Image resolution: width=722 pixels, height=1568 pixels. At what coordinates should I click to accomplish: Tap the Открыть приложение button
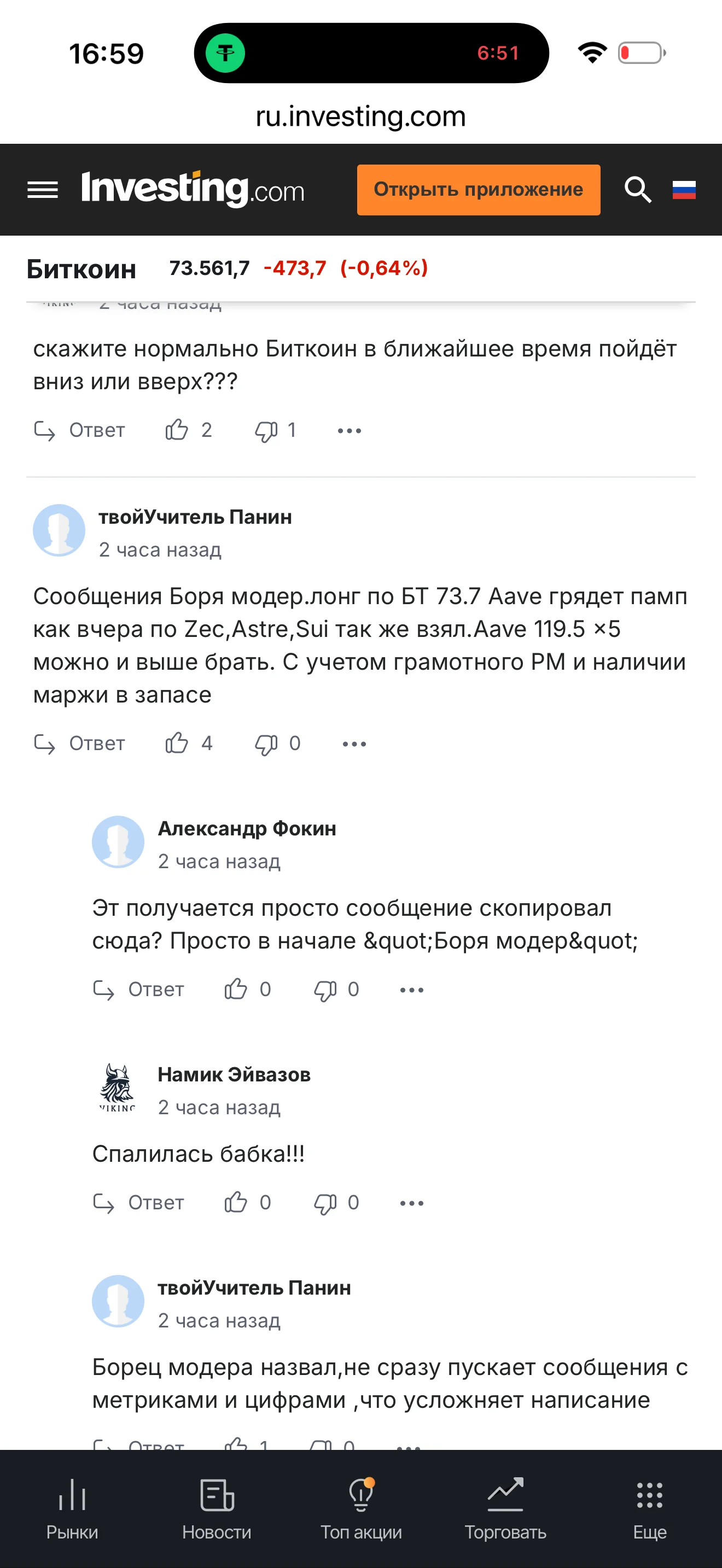(x=478, y=190)
